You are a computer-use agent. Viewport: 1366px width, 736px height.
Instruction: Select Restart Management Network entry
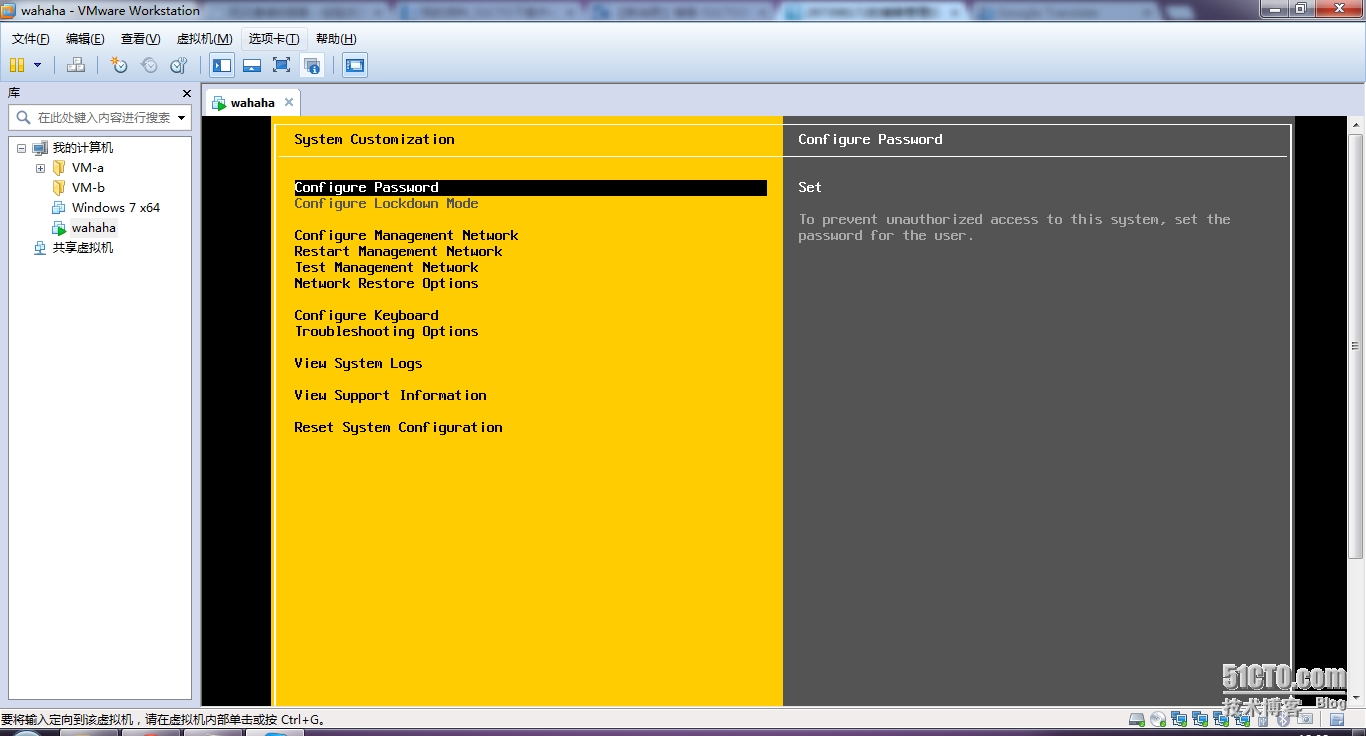(398, 252)
